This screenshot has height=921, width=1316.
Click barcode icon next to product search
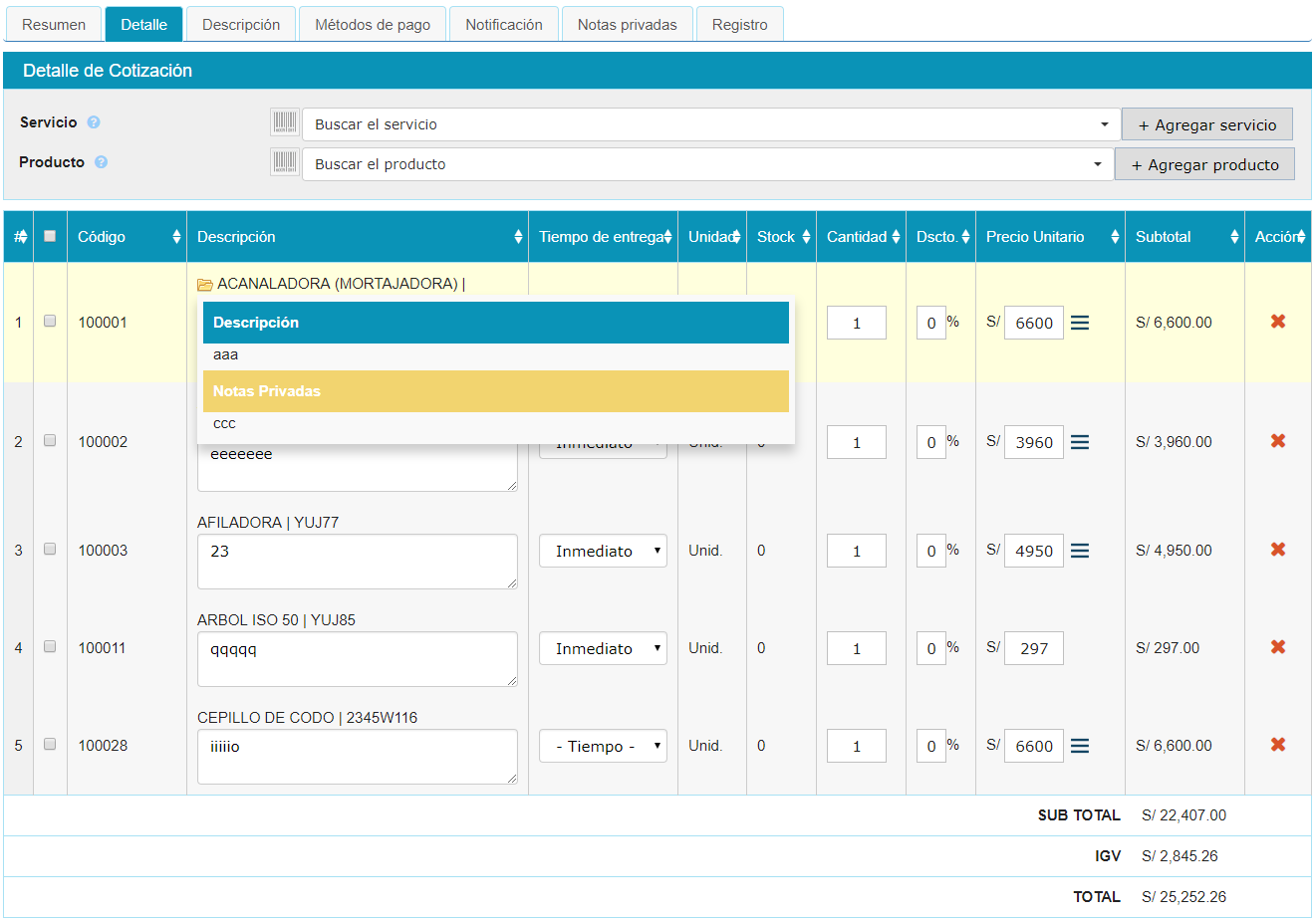[285, 163]
